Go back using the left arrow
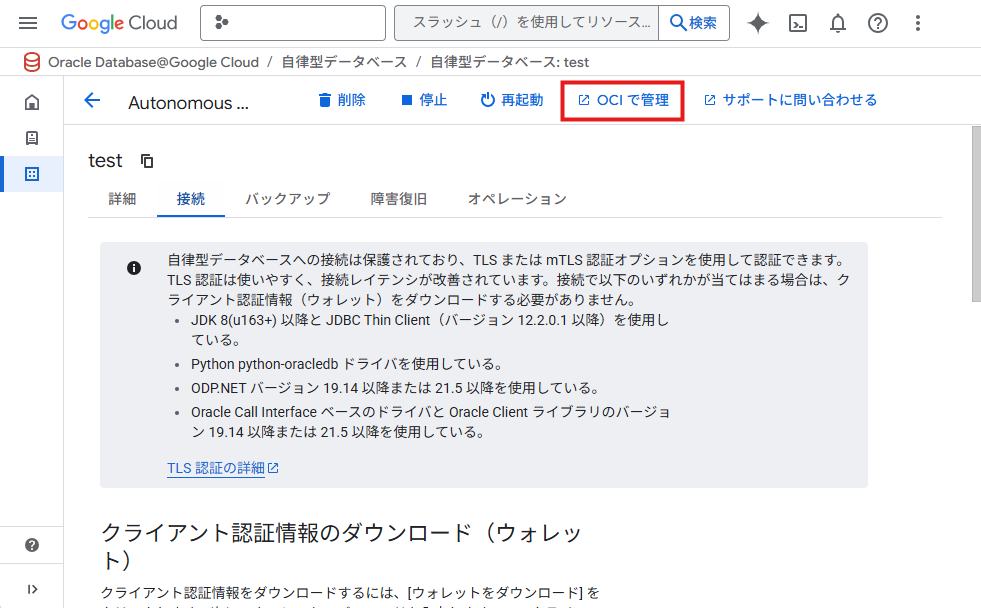981x608 pixels. tap(93, 100)
